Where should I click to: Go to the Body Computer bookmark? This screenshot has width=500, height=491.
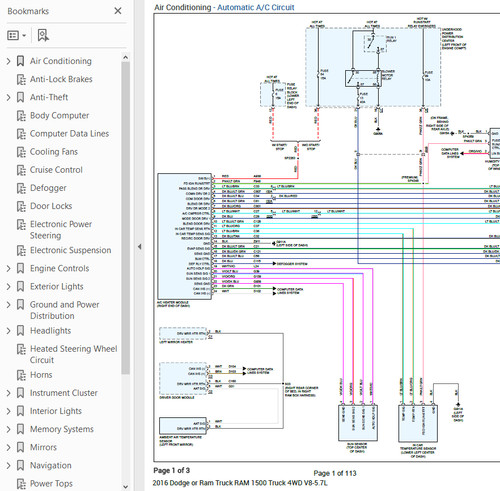coord(59,116)
